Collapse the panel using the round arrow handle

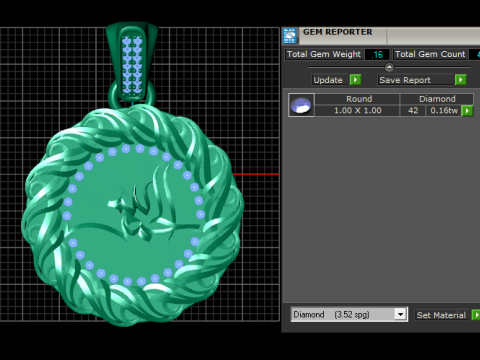389,68
